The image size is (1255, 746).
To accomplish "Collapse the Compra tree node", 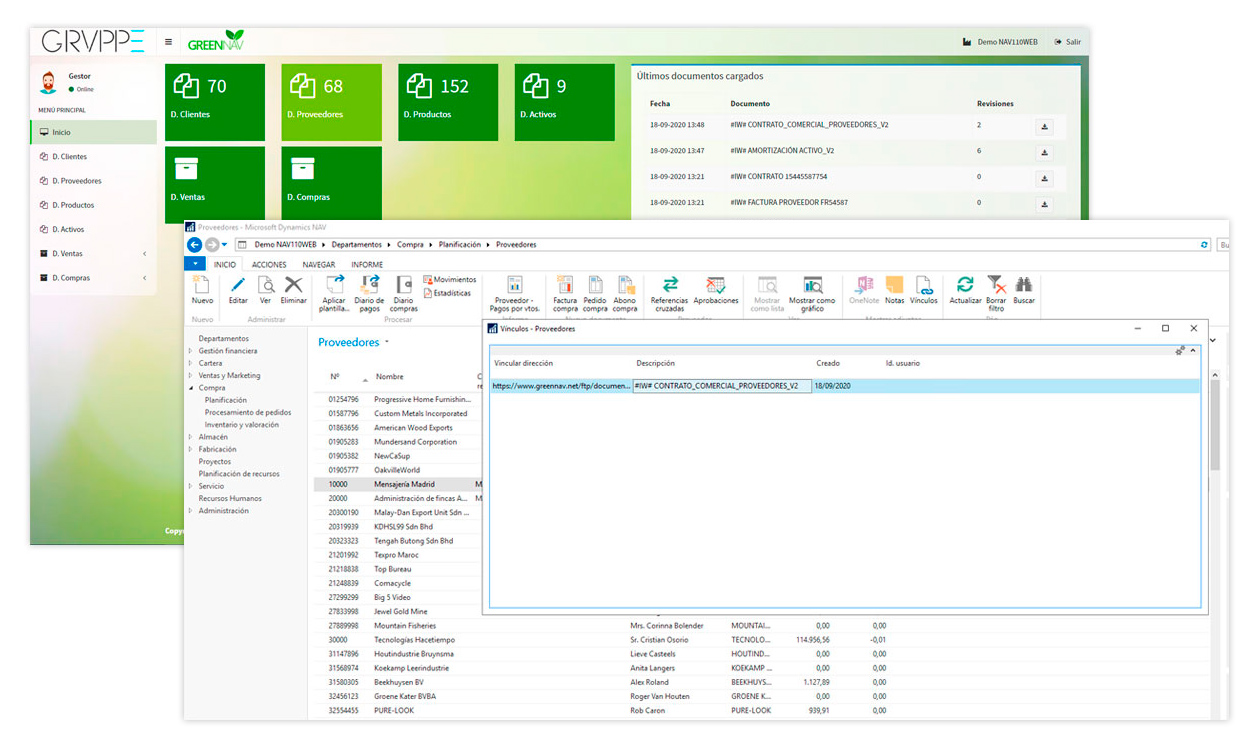I will pos(190,388).
